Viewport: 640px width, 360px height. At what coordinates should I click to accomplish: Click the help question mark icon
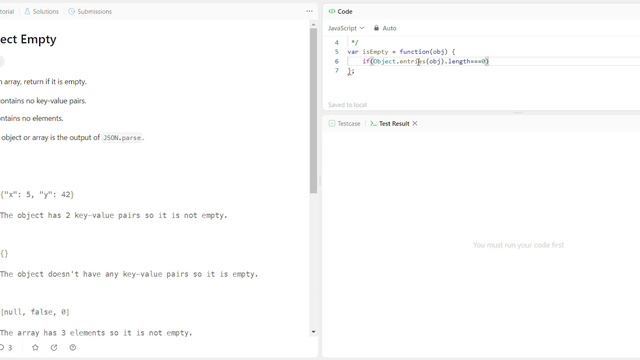tap(73, 347)
